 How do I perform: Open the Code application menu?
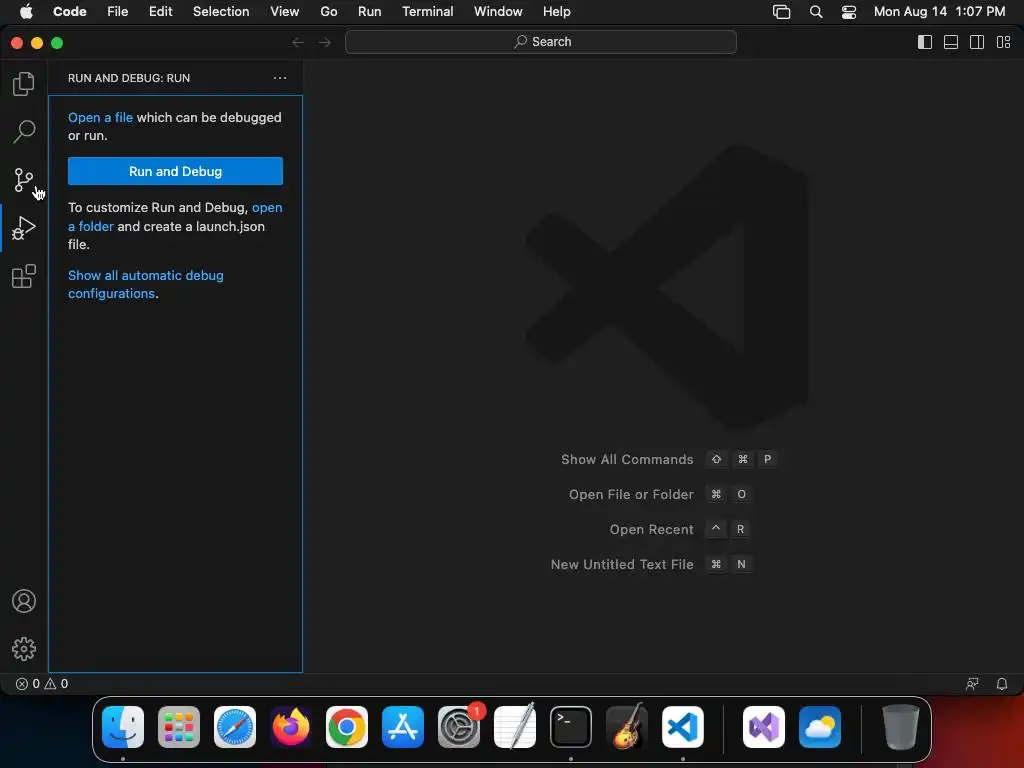point(70,12)
